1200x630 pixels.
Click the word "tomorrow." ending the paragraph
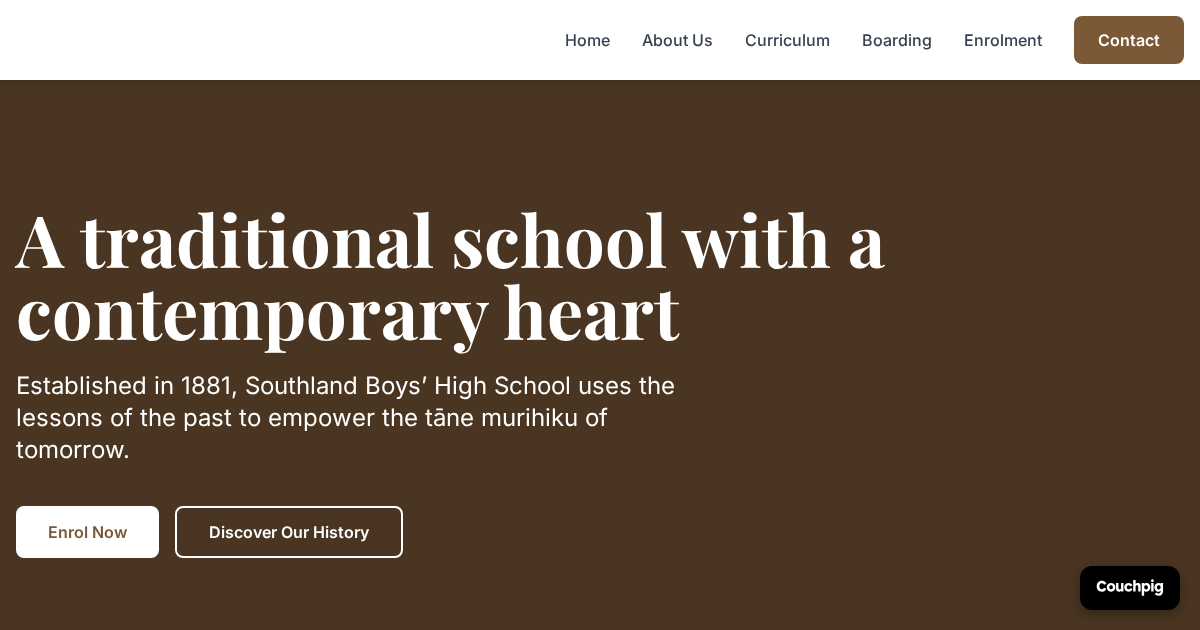click(x=73, y=450)
